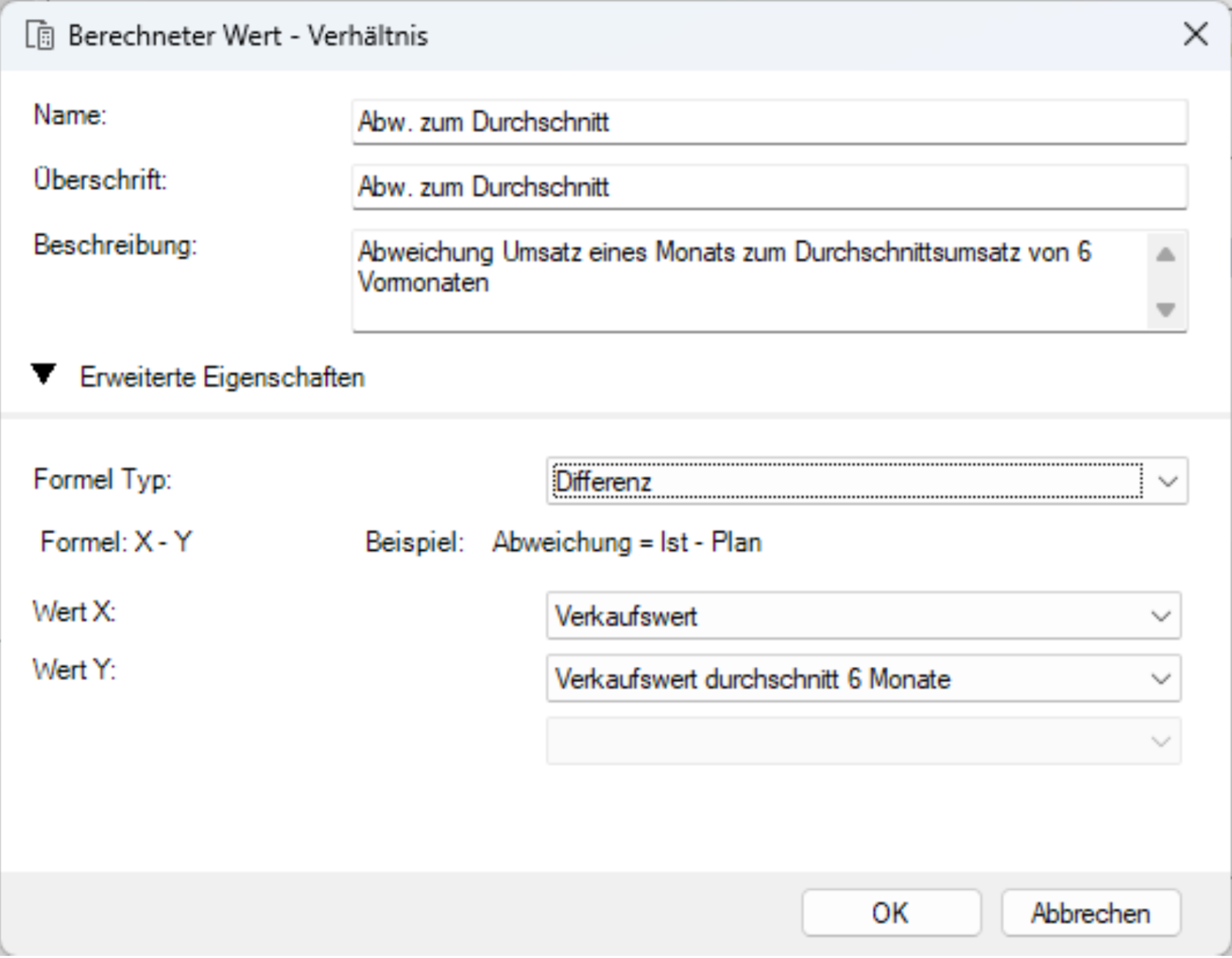The width and height of the screenshot is (1232, 958).
Task: Click the 'Name:' label
Action: [x=70, y=115]
